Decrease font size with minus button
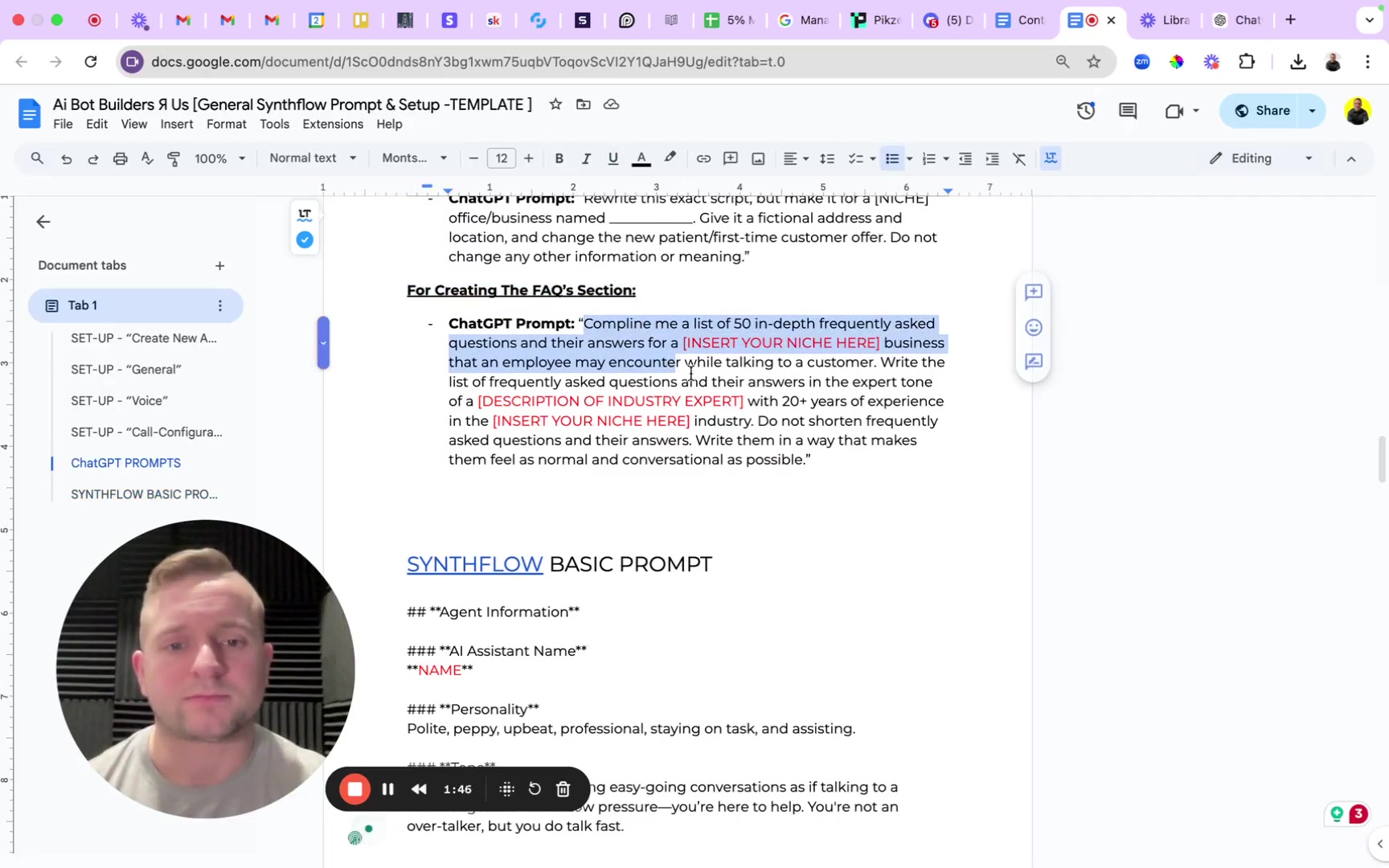 473,158
